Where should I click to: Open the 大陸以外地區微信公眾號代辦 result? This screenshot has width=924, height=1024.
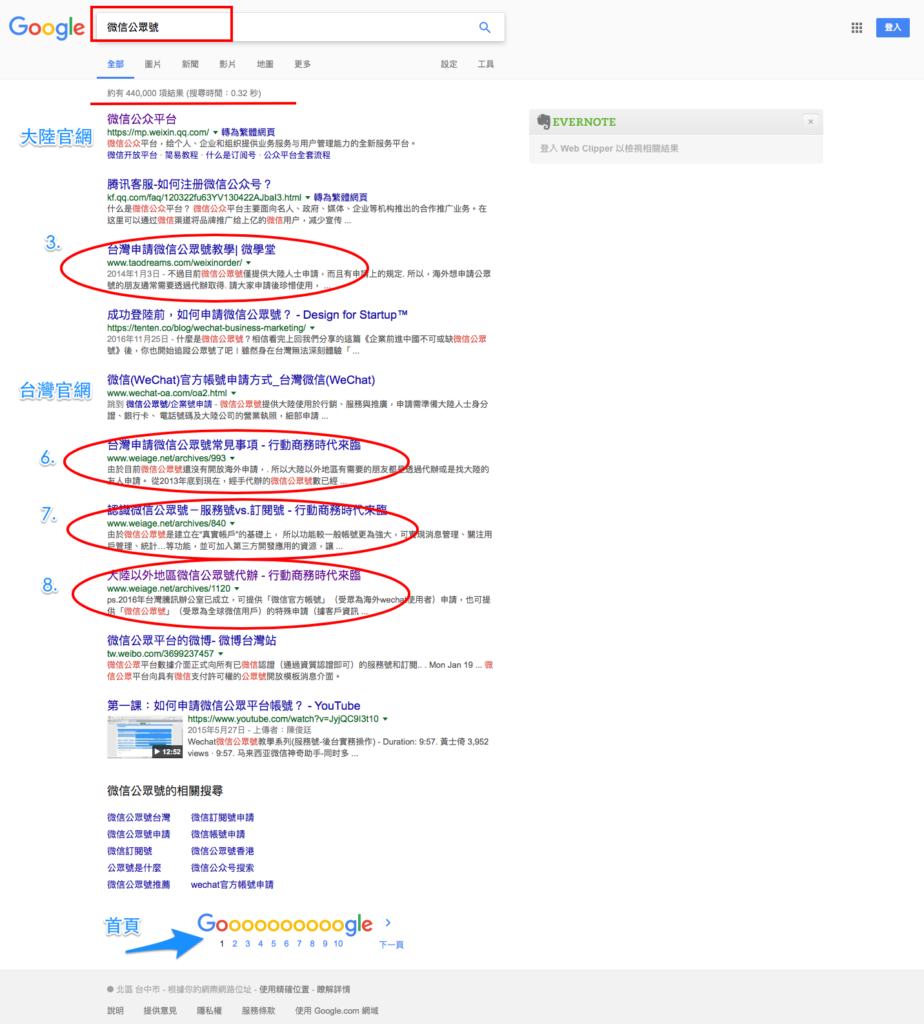(234, 575)
